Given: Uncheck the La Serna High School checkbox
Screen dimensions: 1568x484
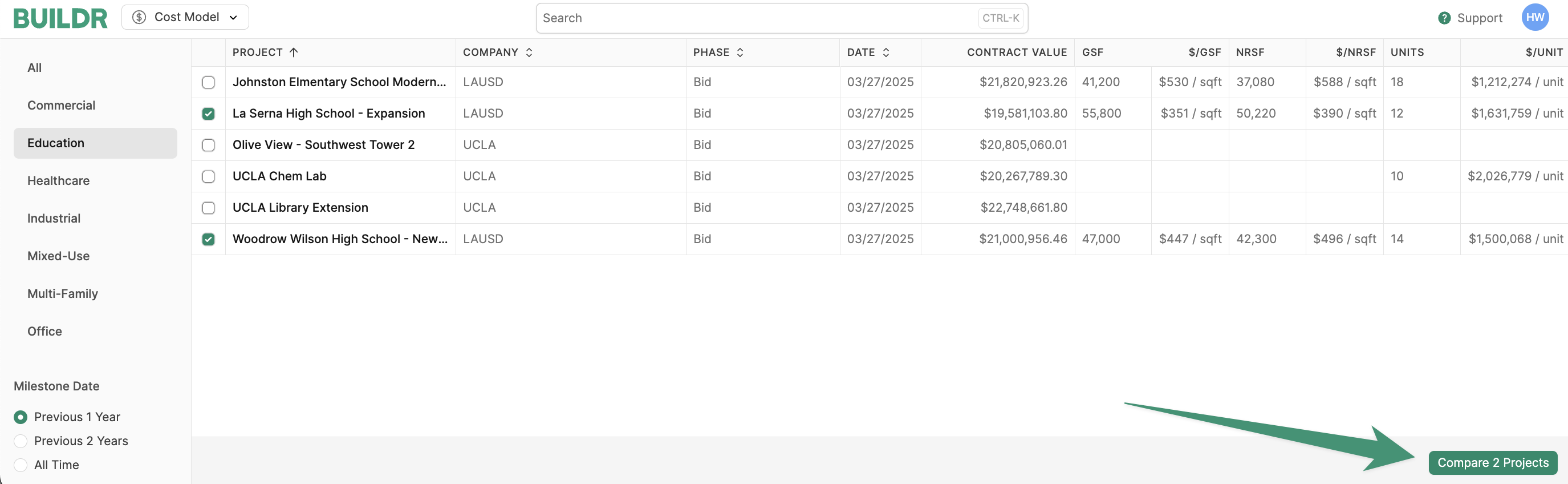Looking at the screenshot, I should click(x=208, y=114).
